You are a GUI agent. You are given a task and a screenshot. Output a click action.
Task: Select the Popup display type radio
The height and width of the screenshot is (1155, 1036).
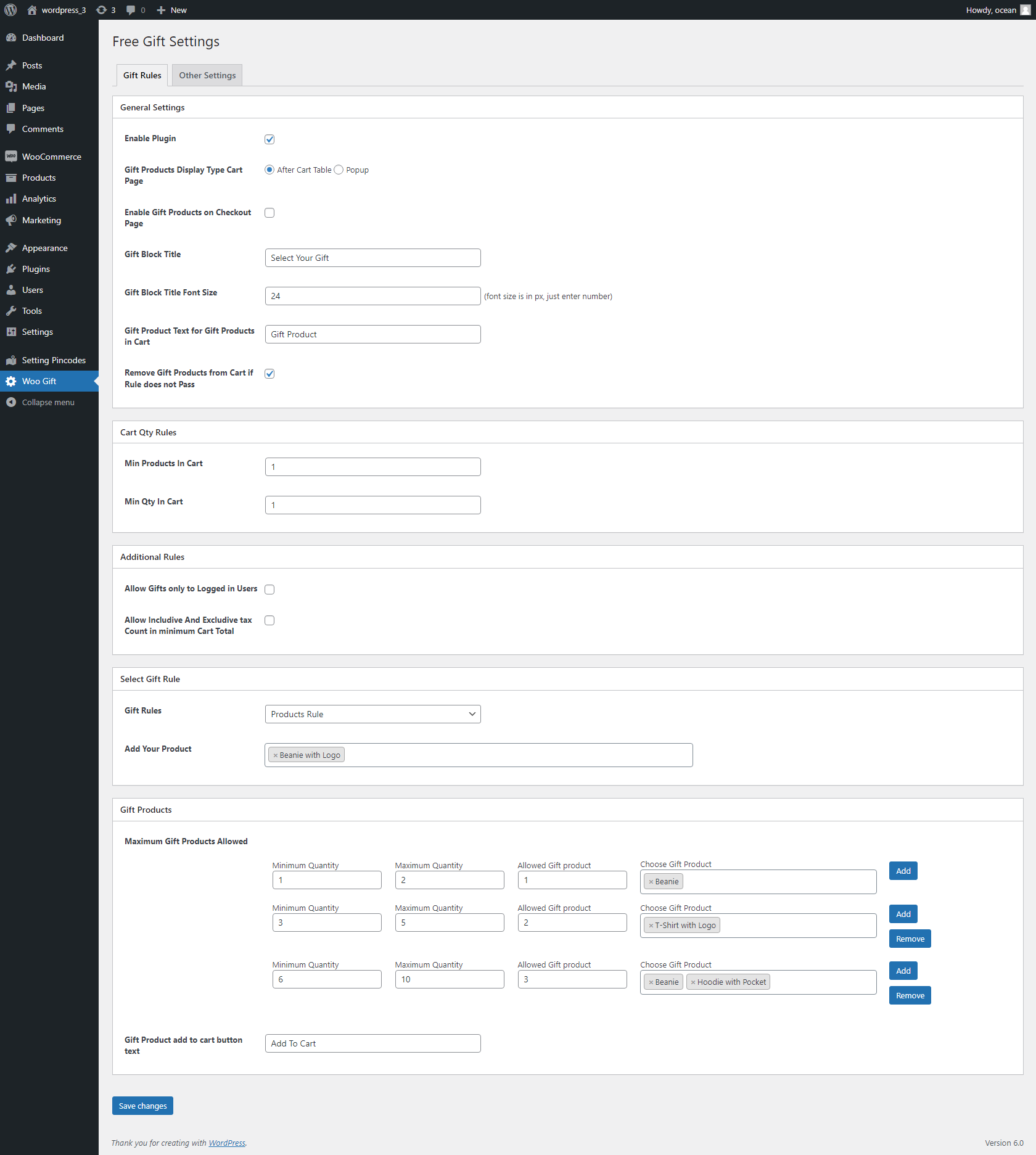coord(339,170)
